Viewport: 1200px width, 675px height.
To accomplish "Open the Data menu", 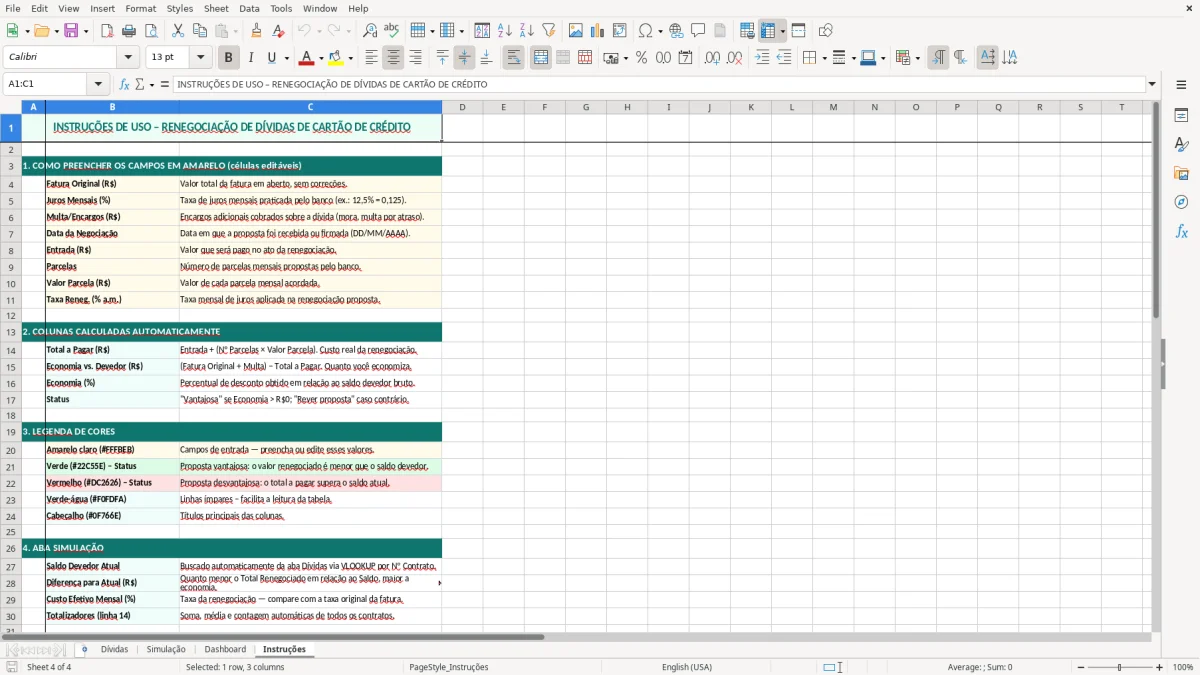I will point(249,8).
